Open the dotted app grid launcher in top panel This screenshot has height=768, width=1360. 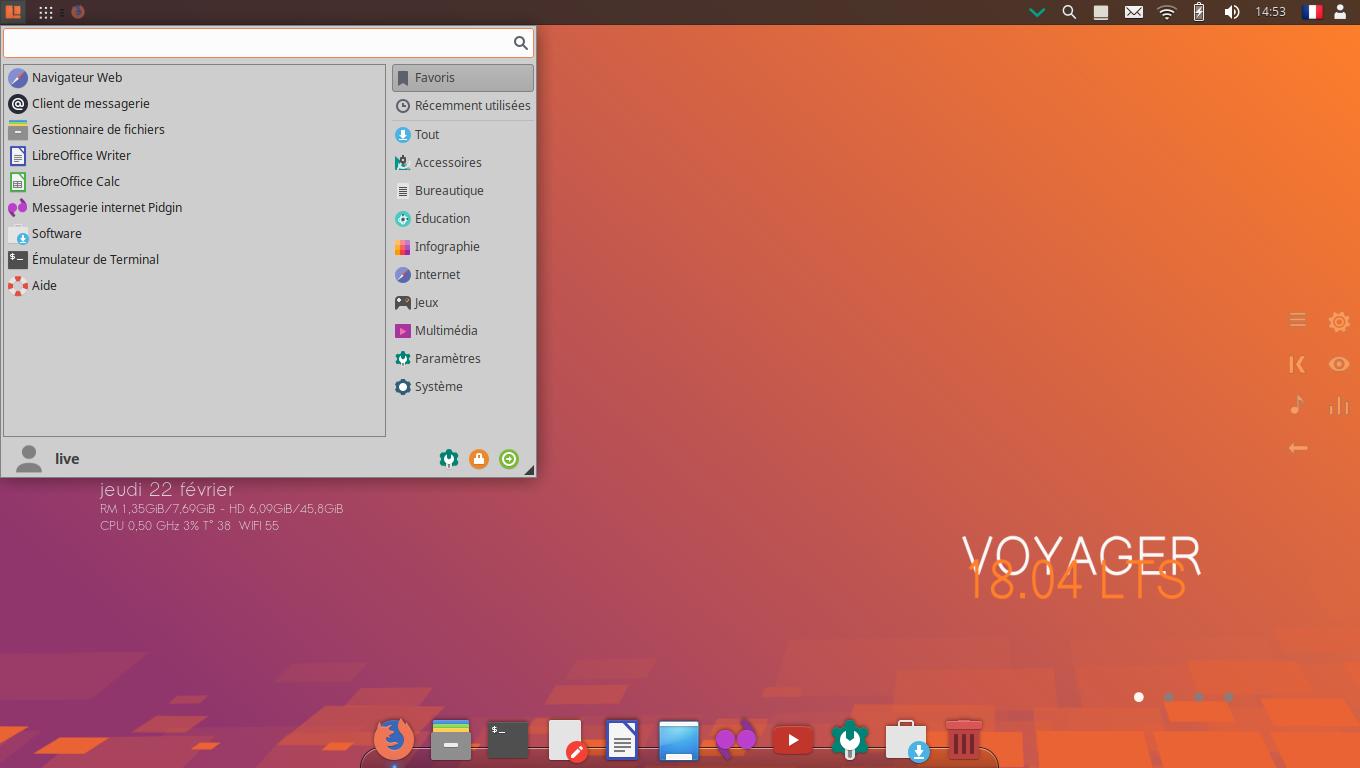tap(46, 12)
